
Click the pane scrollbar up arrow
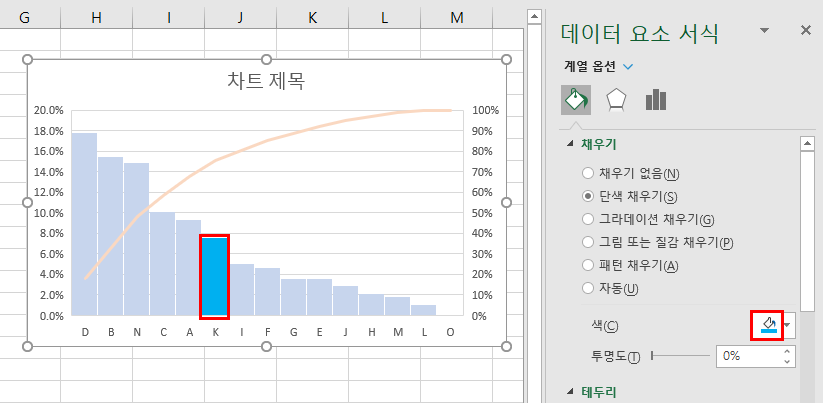[x=806, y=143]
